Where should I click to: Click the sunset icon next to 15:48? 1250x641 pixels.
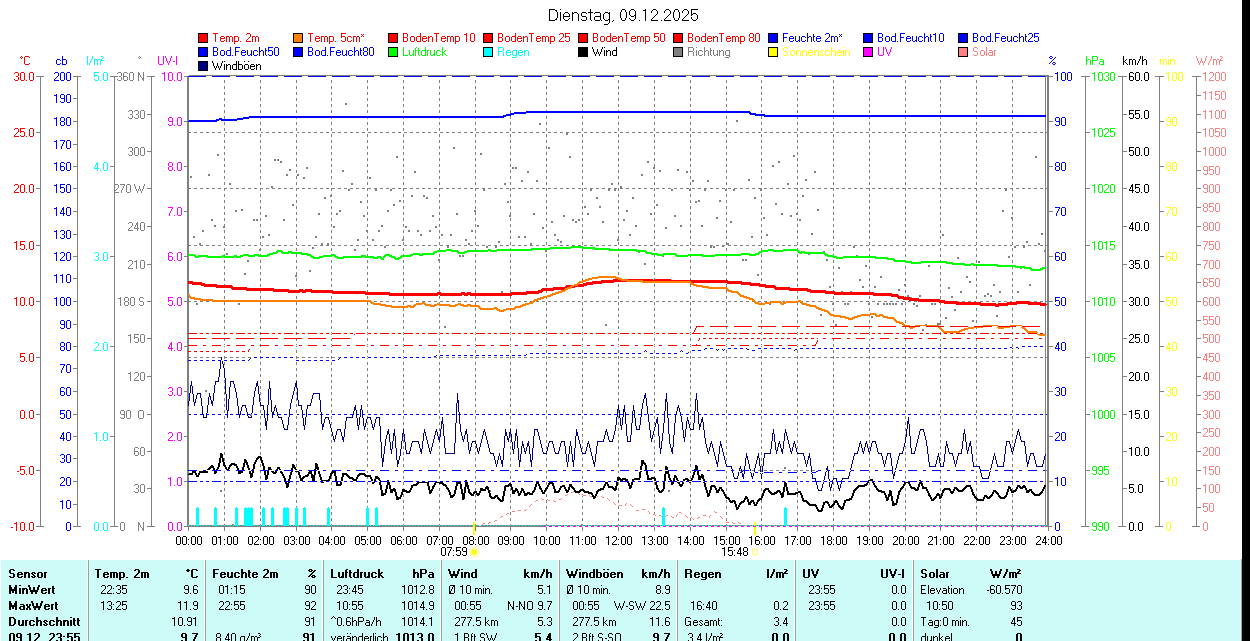point(754,551)
